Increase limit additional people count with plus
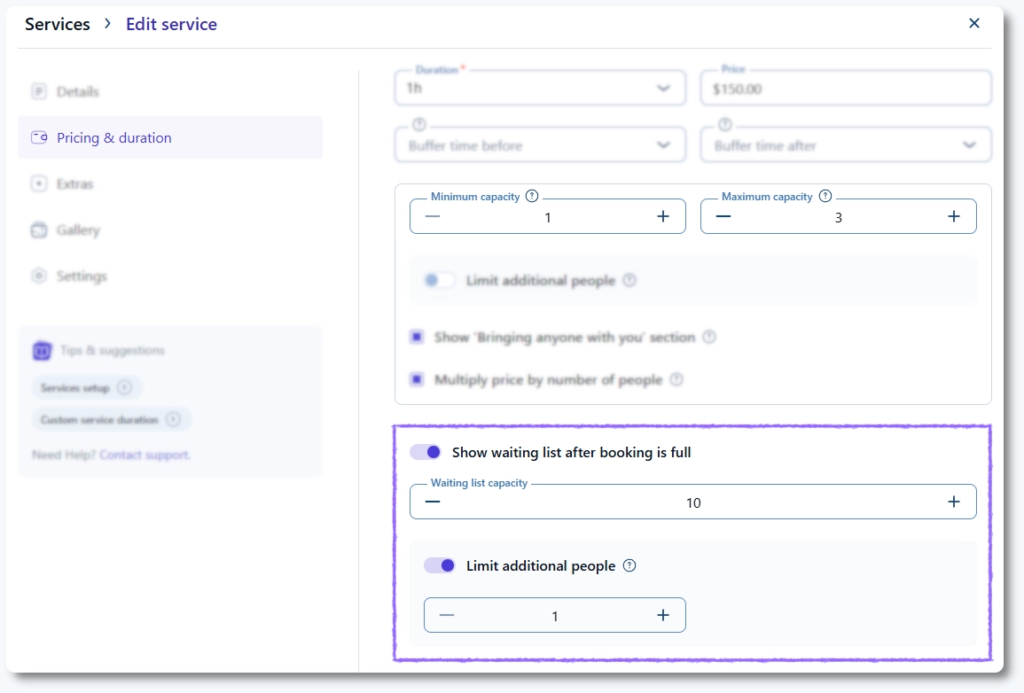The image size is (1024, 693). tap(662, 616)
